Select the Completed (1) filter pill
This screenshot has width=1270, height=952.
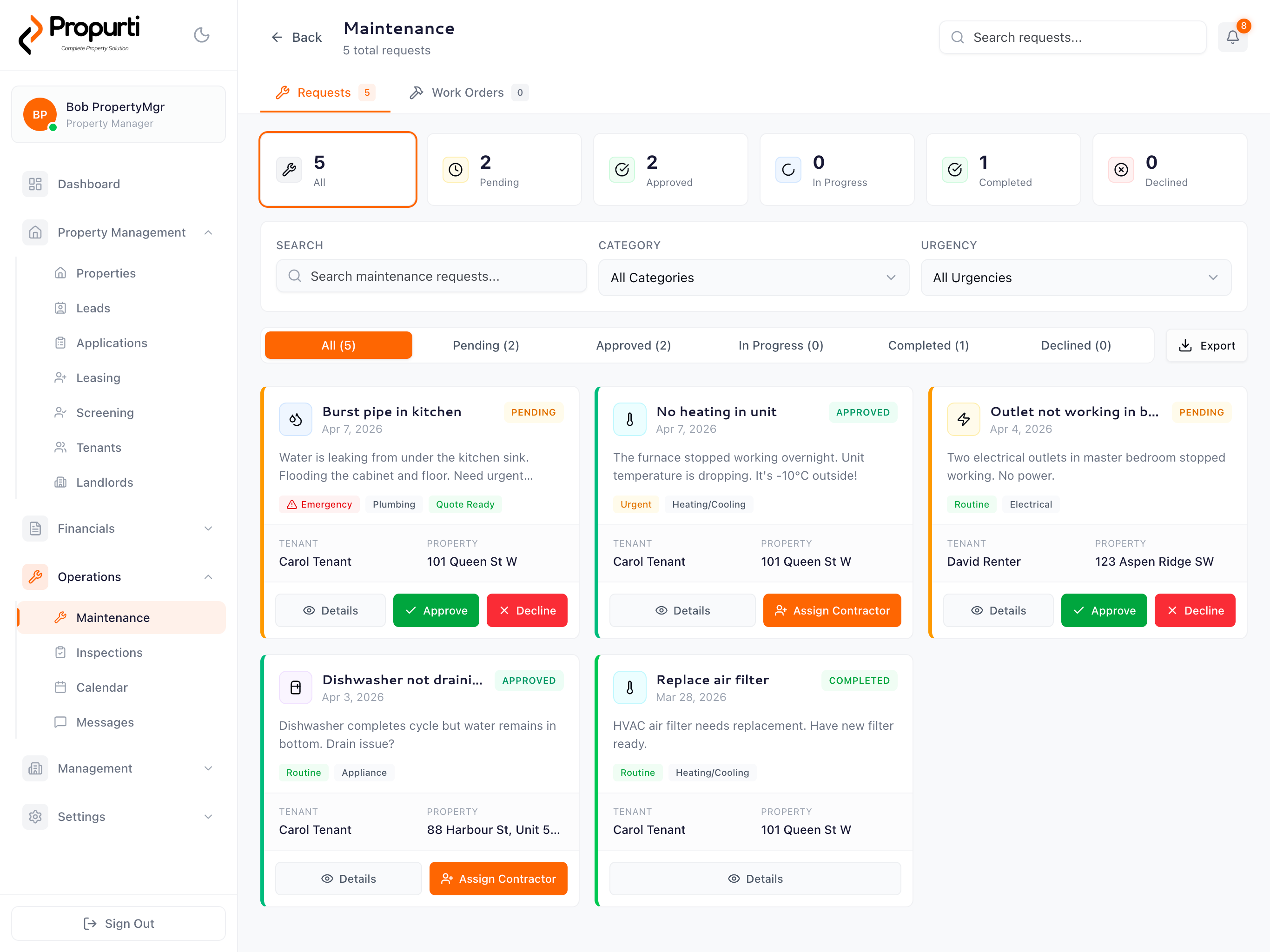point(928,346)
